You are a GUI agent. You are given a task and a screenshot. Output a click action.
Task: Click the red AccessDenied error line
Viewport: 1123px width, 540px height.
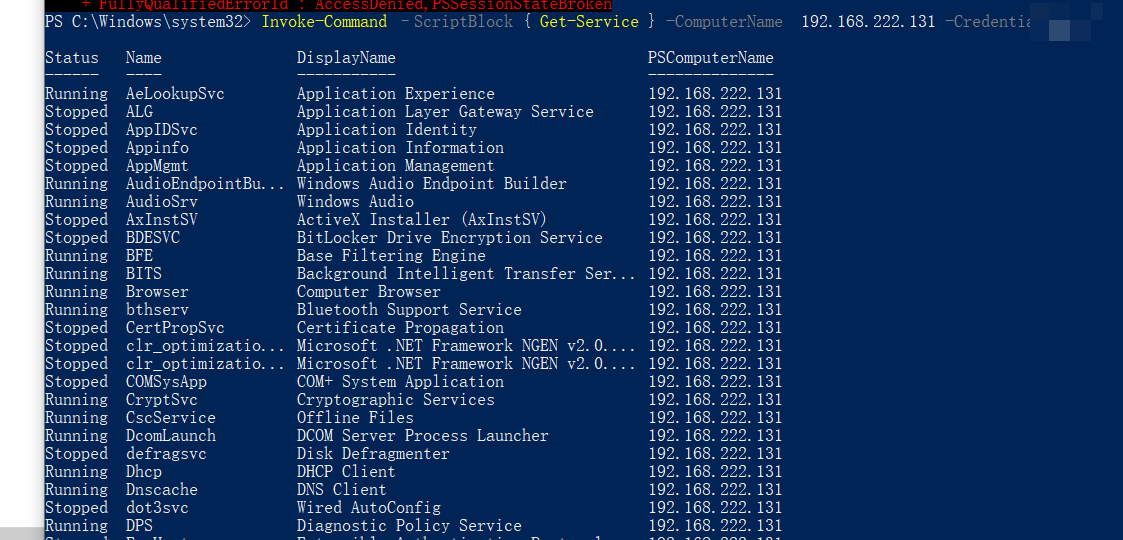[354, 5]
